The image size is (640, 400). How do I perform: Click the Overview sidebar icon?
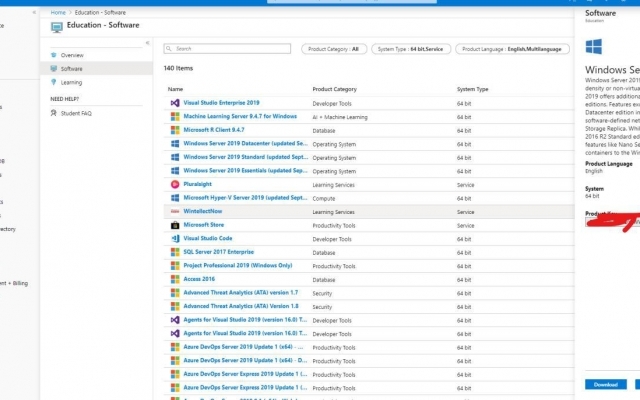53,55
